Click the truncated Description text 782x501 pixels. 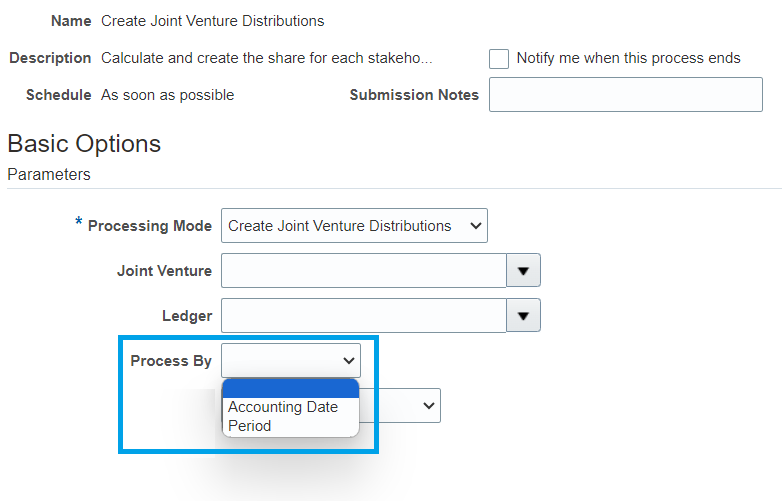(x=267, y=58)
